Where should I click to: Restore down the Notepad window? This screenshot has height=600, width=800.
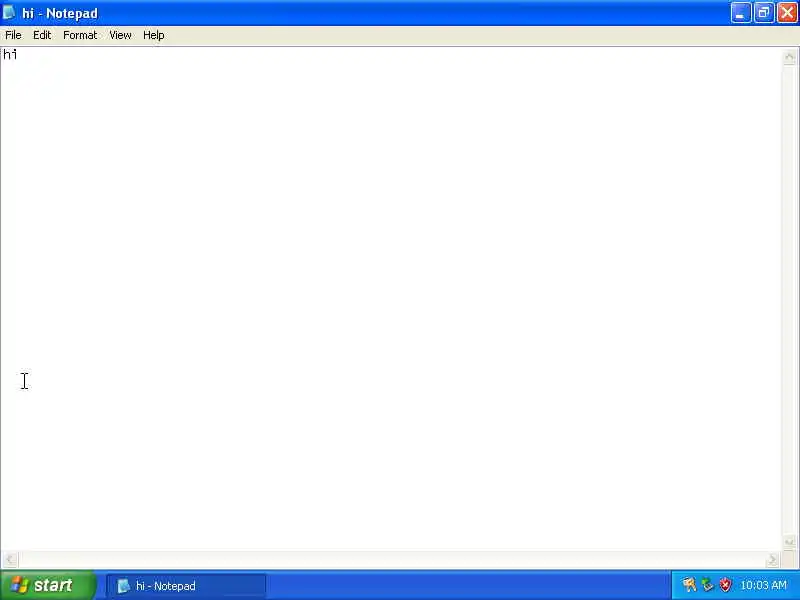[x=764, y=13]
